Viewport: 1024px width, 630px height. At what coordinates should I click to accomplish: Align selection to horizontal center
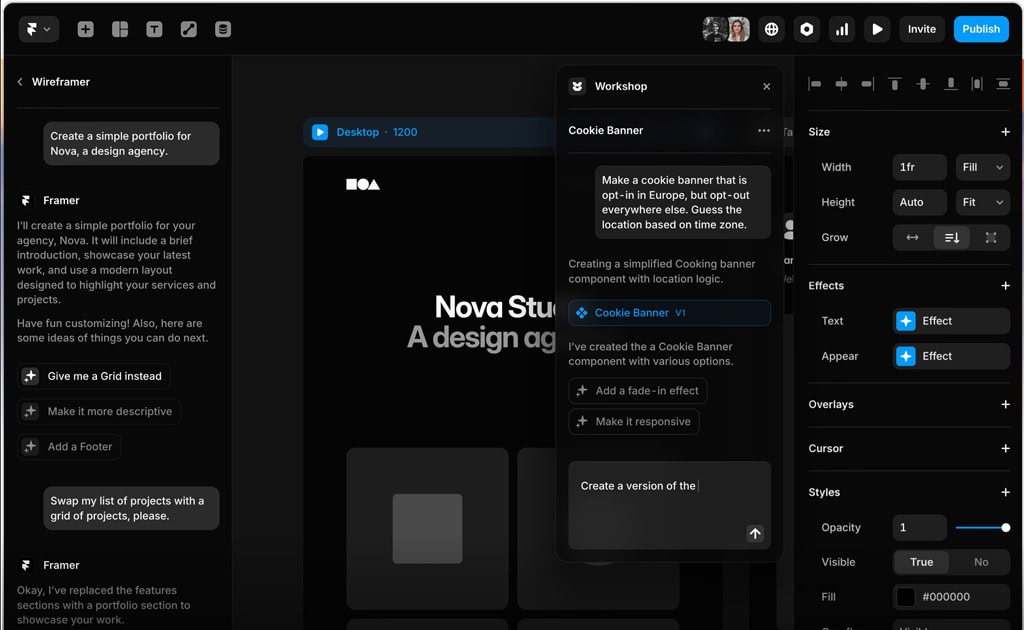[841, 84]
